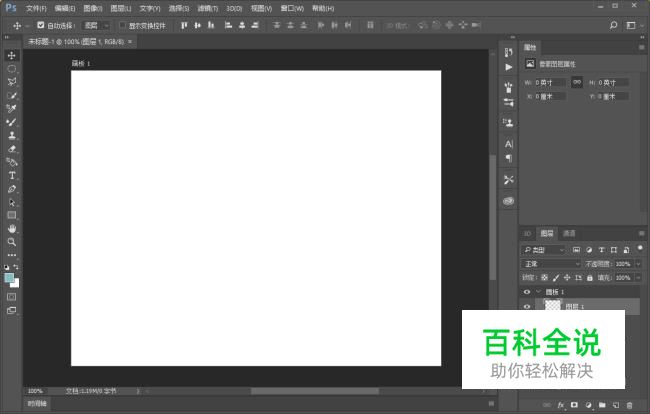Select the Elliptical Marquee tool
650x414 pixels.
(x=12, y=68)
